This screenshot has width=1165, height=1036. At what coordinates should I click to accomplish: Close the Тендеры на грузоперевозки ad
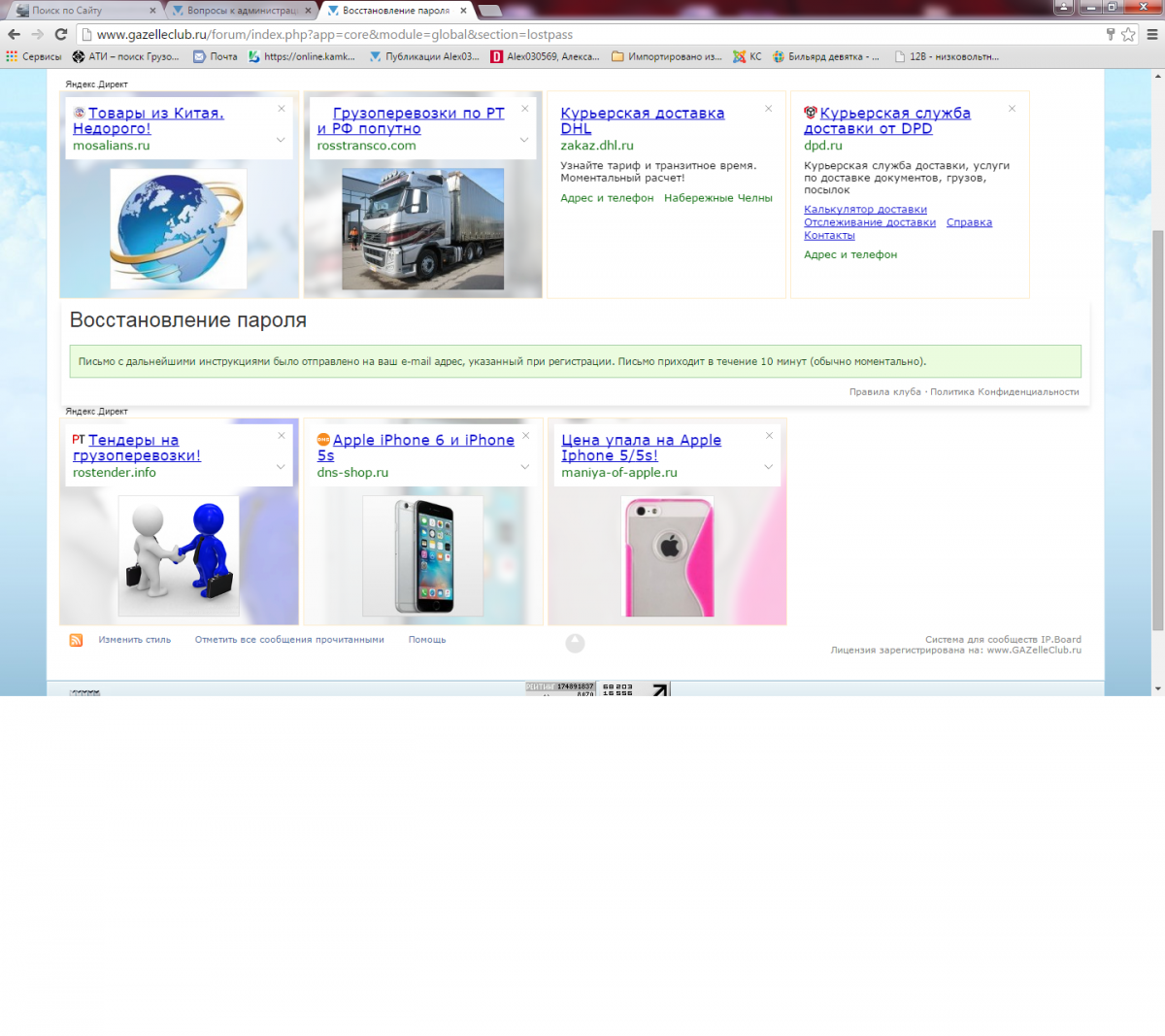point(282,436)
